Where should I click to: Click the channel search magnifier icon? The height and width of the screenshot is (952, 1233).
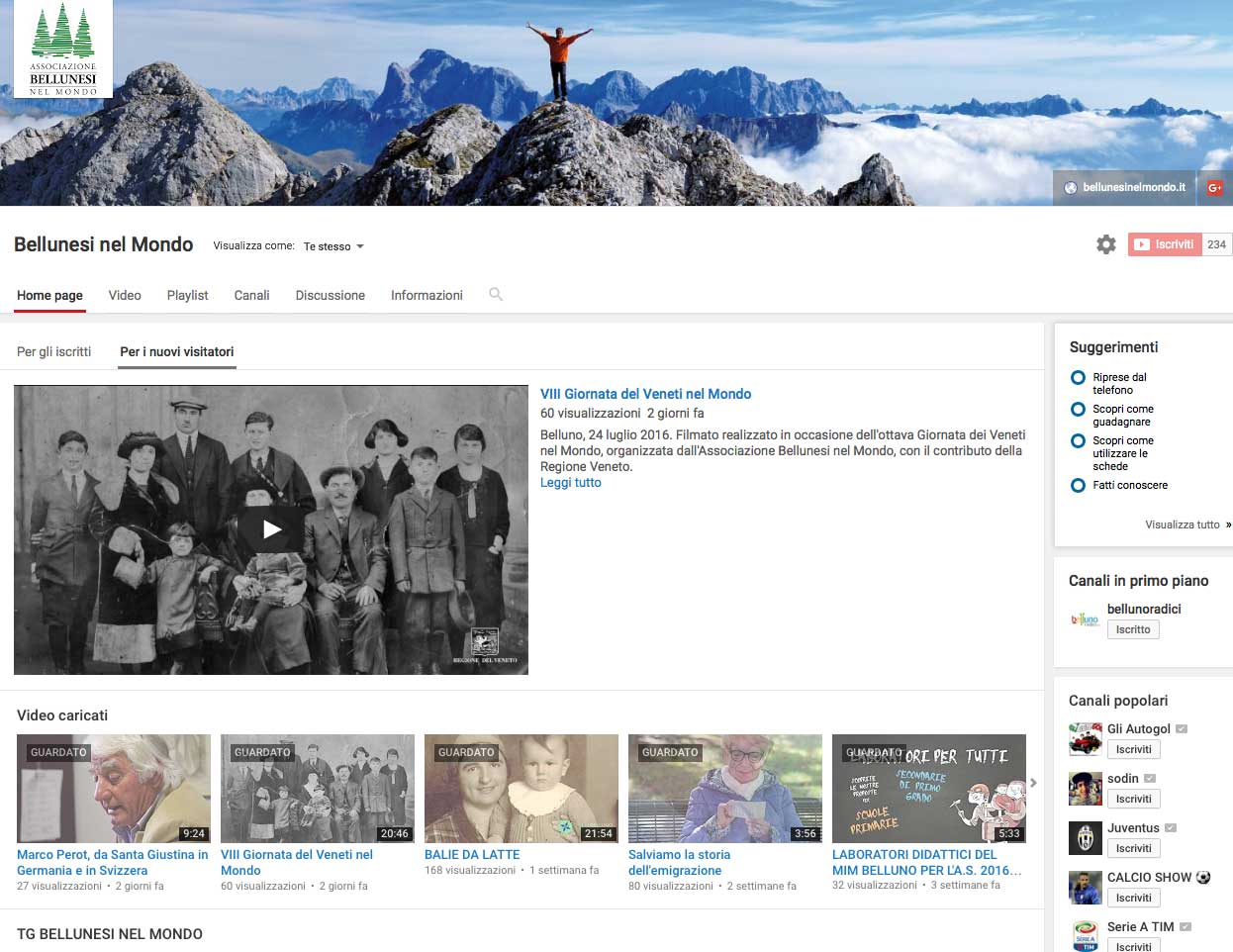[x=496, y=294]
